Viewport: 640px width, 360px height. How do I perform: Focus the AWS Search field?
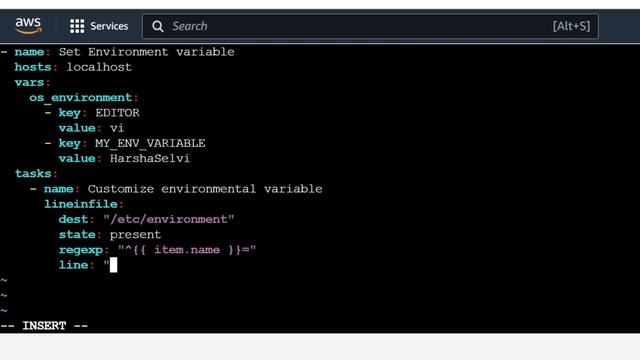(x=370, y=26)
